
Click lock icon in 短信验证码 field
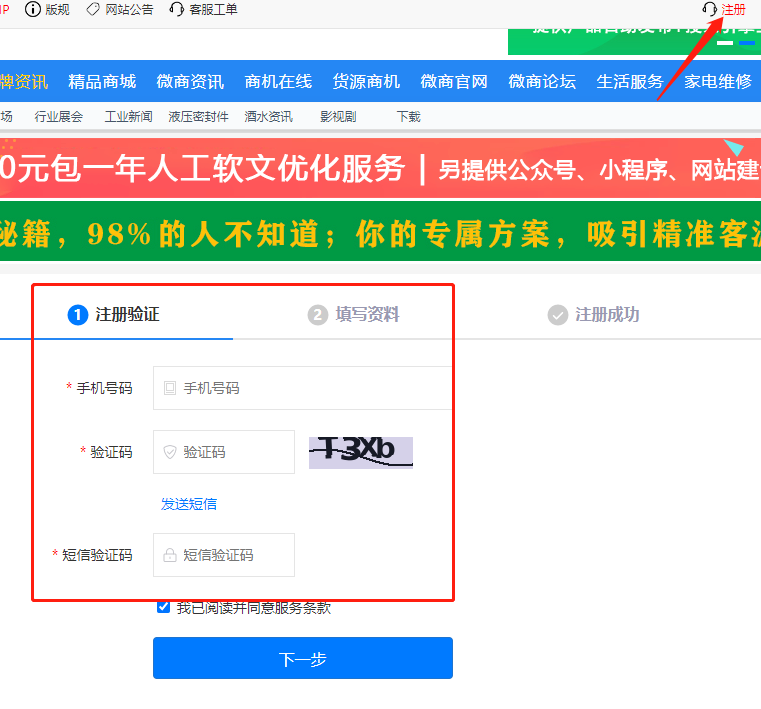coord(170,555)
